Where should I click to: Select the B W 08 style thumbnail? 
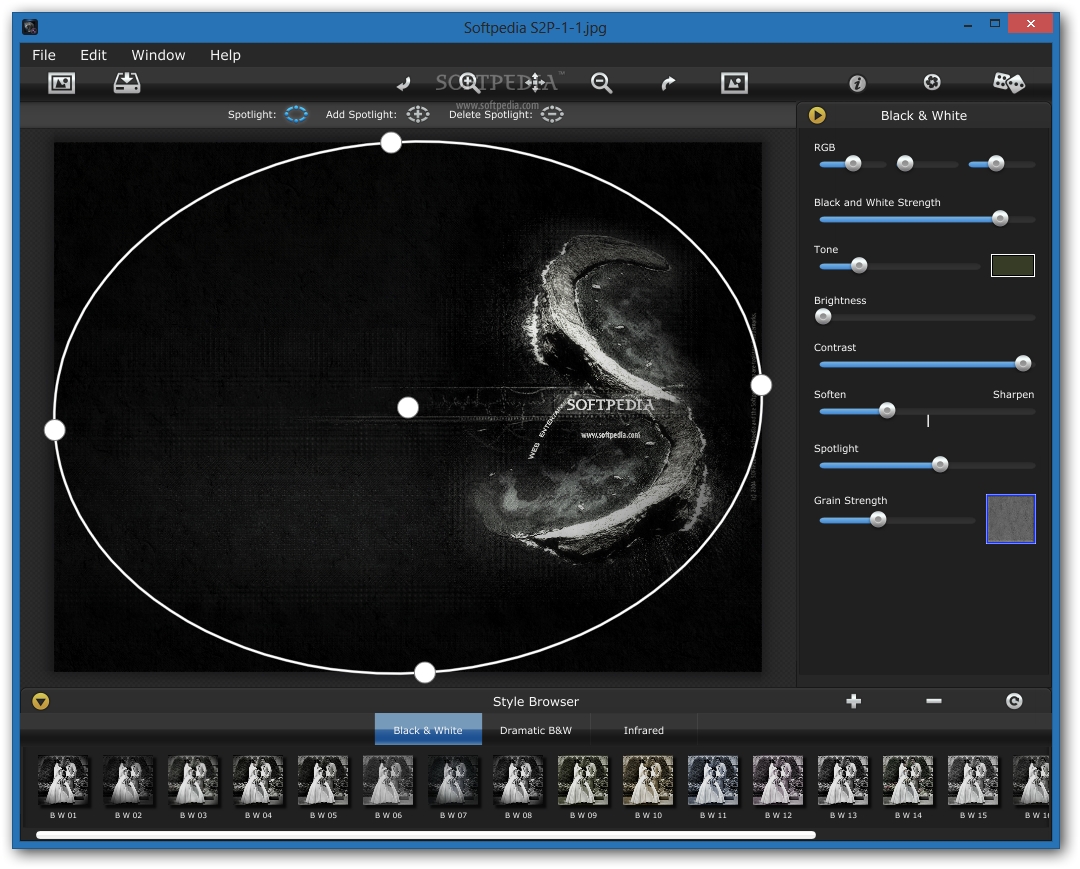pyautogui.click(x=518, y=780)
